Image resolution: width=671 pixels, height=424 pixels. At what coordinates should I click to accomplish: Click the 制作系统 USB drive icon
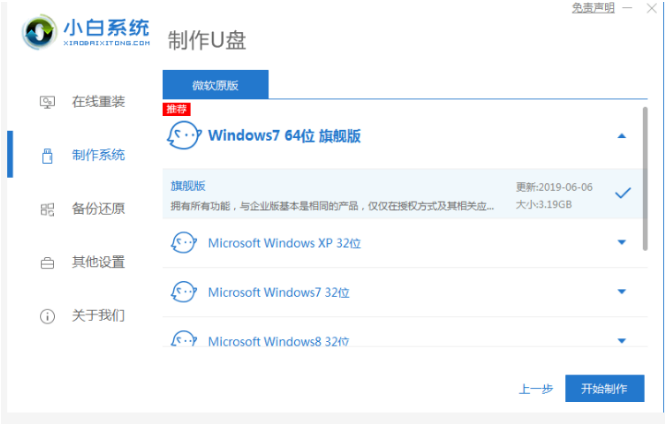pos(47,155)
